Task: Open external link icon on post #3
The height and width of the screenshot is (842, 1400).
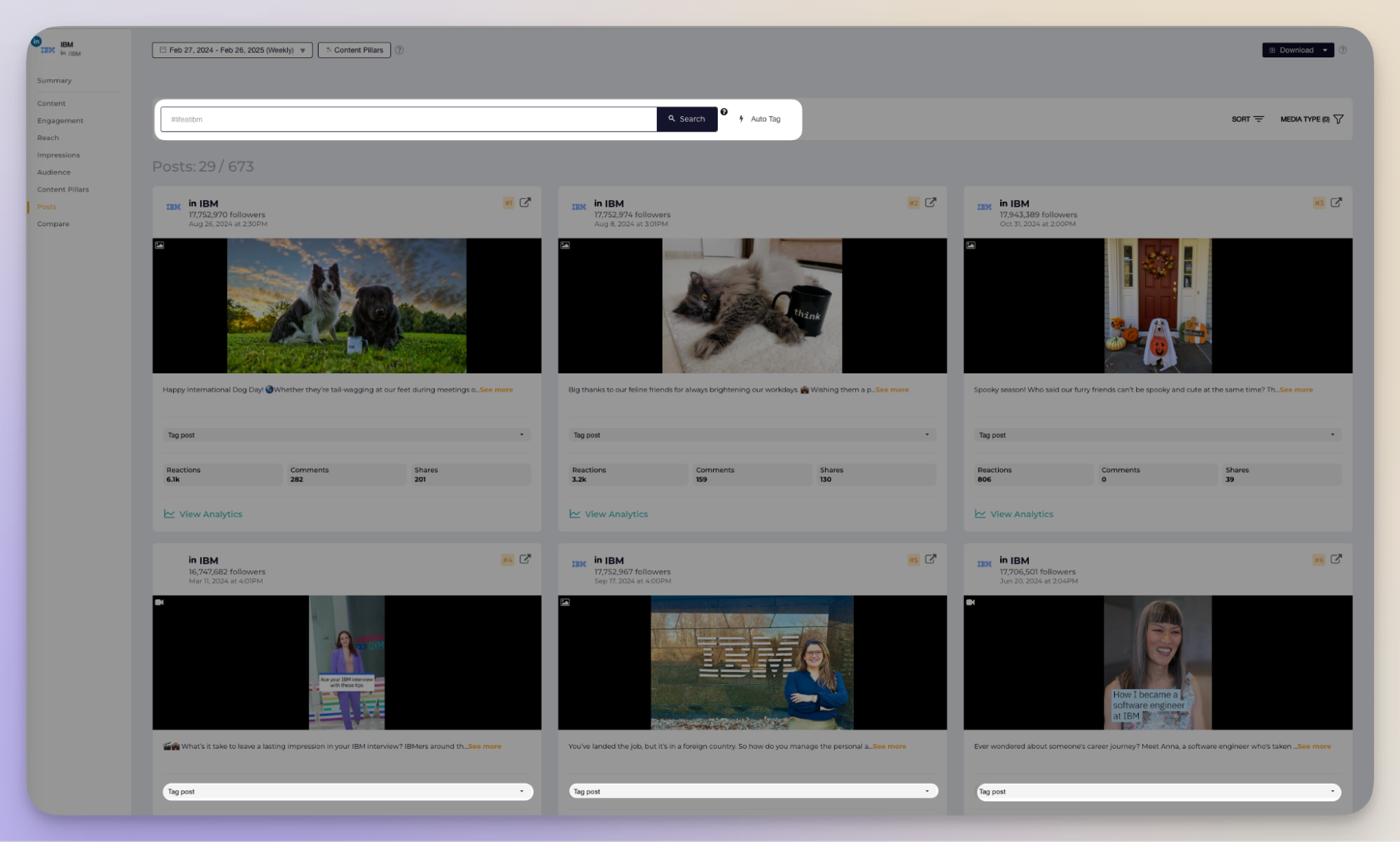Action: tap(1336, 202)
